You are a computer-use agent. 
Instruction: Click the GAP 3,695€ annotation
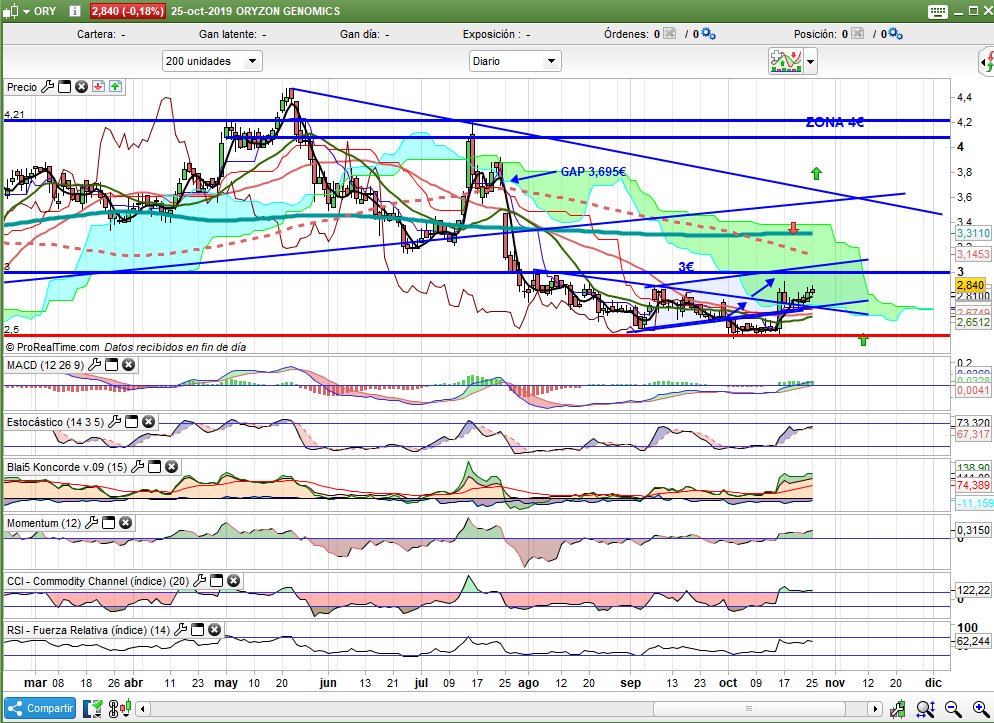[593, 172]
